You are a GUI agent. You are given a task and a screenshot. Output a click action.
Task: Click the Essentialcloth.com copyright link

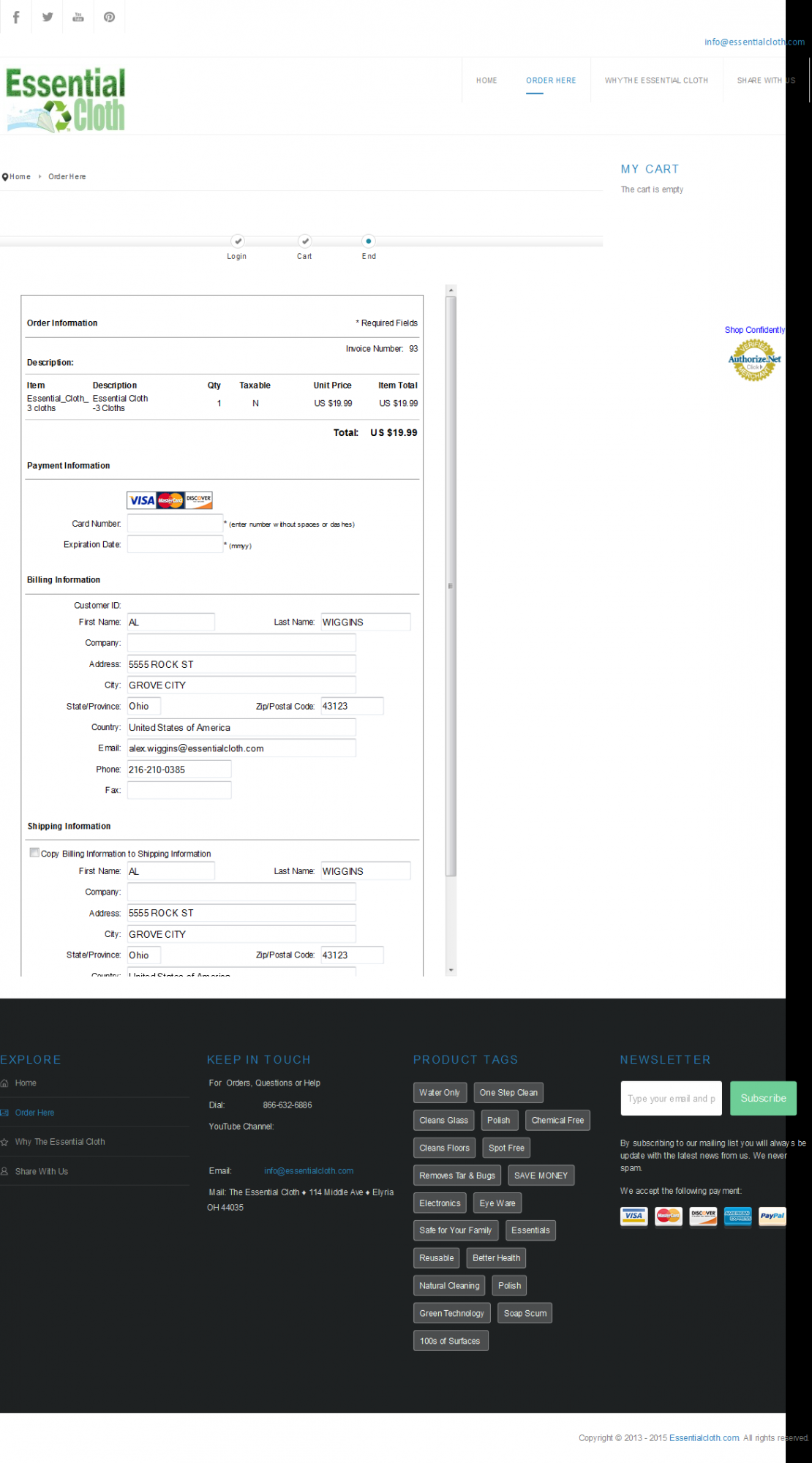(x=704, y=1438)
